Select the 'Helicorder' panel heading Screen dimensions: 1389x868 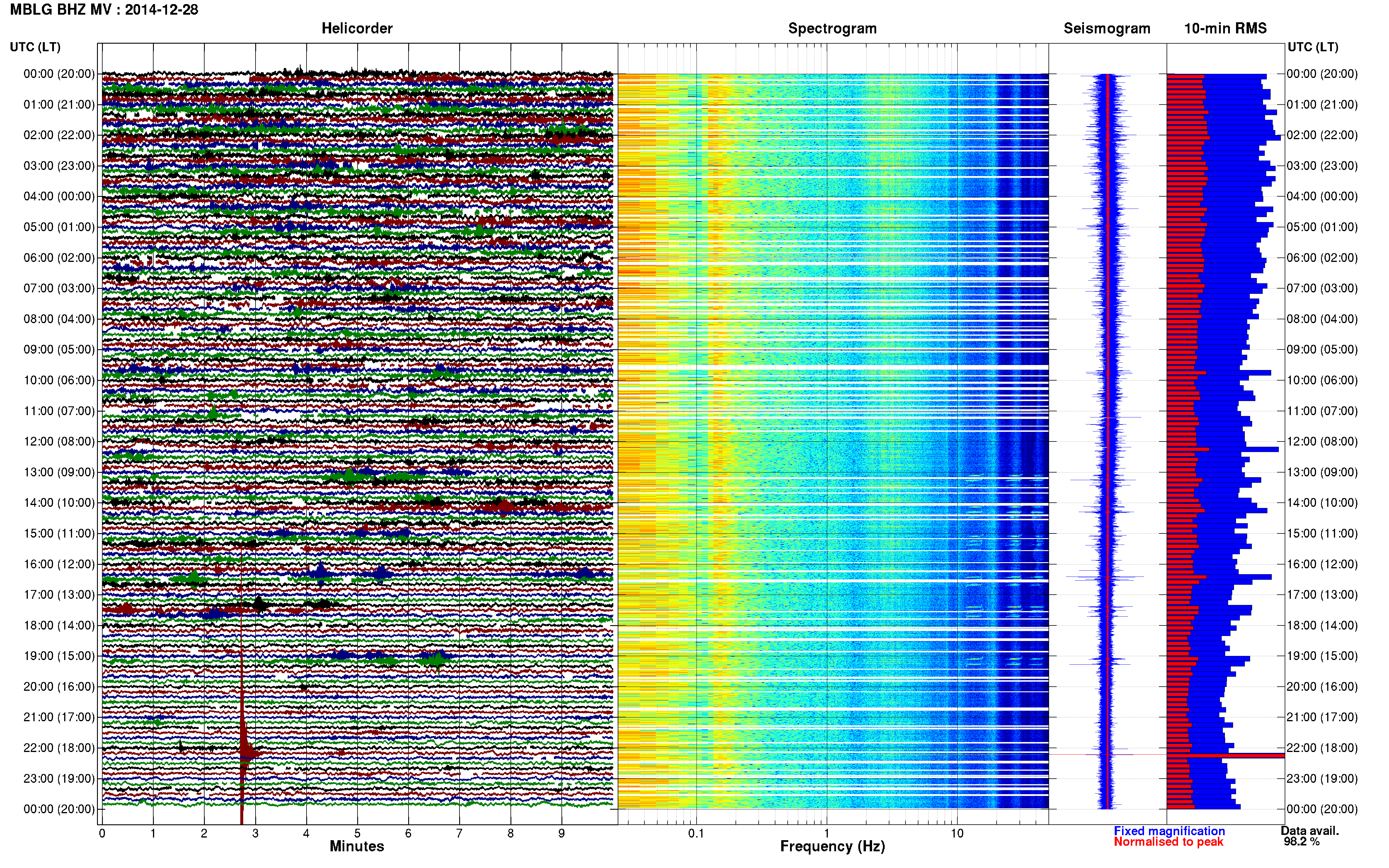pos(357,28)
